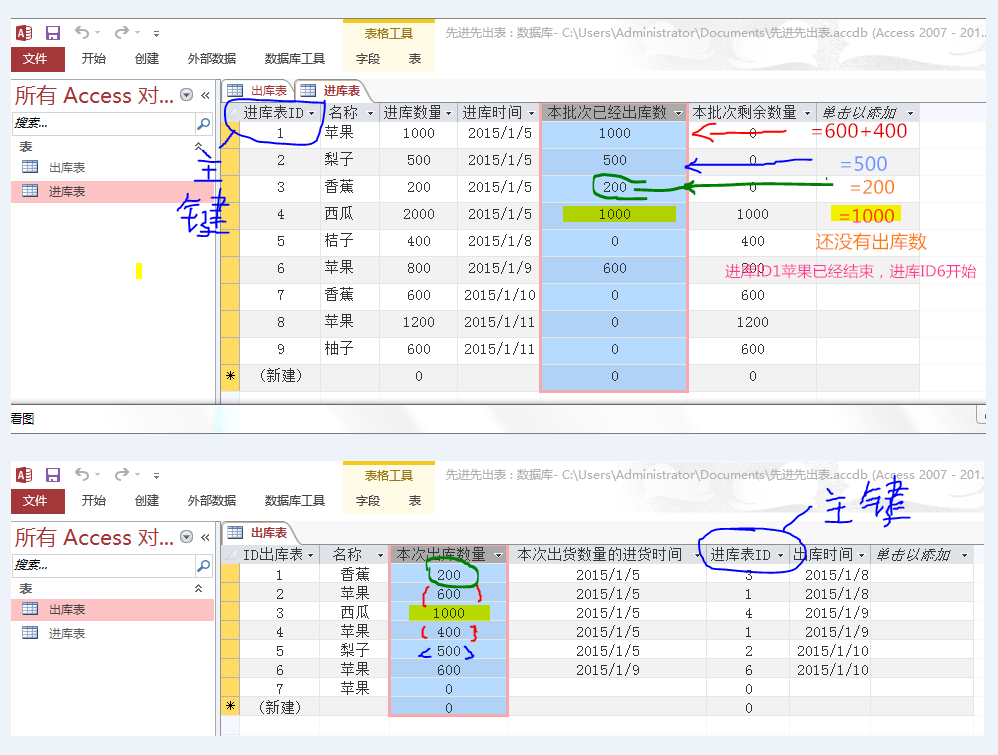Open 进库表 from the lower navigation pane
Viewport: 998px width, 755px height.
point(67,633)
